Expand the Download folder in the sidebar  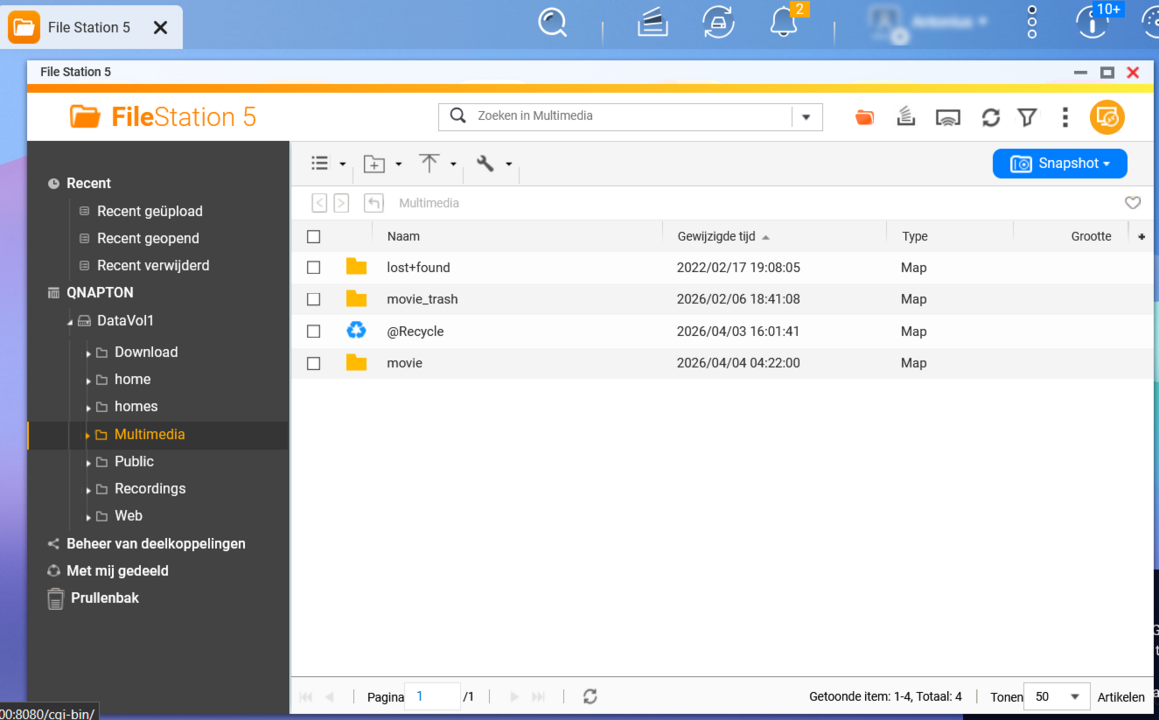tap(89, 352)
